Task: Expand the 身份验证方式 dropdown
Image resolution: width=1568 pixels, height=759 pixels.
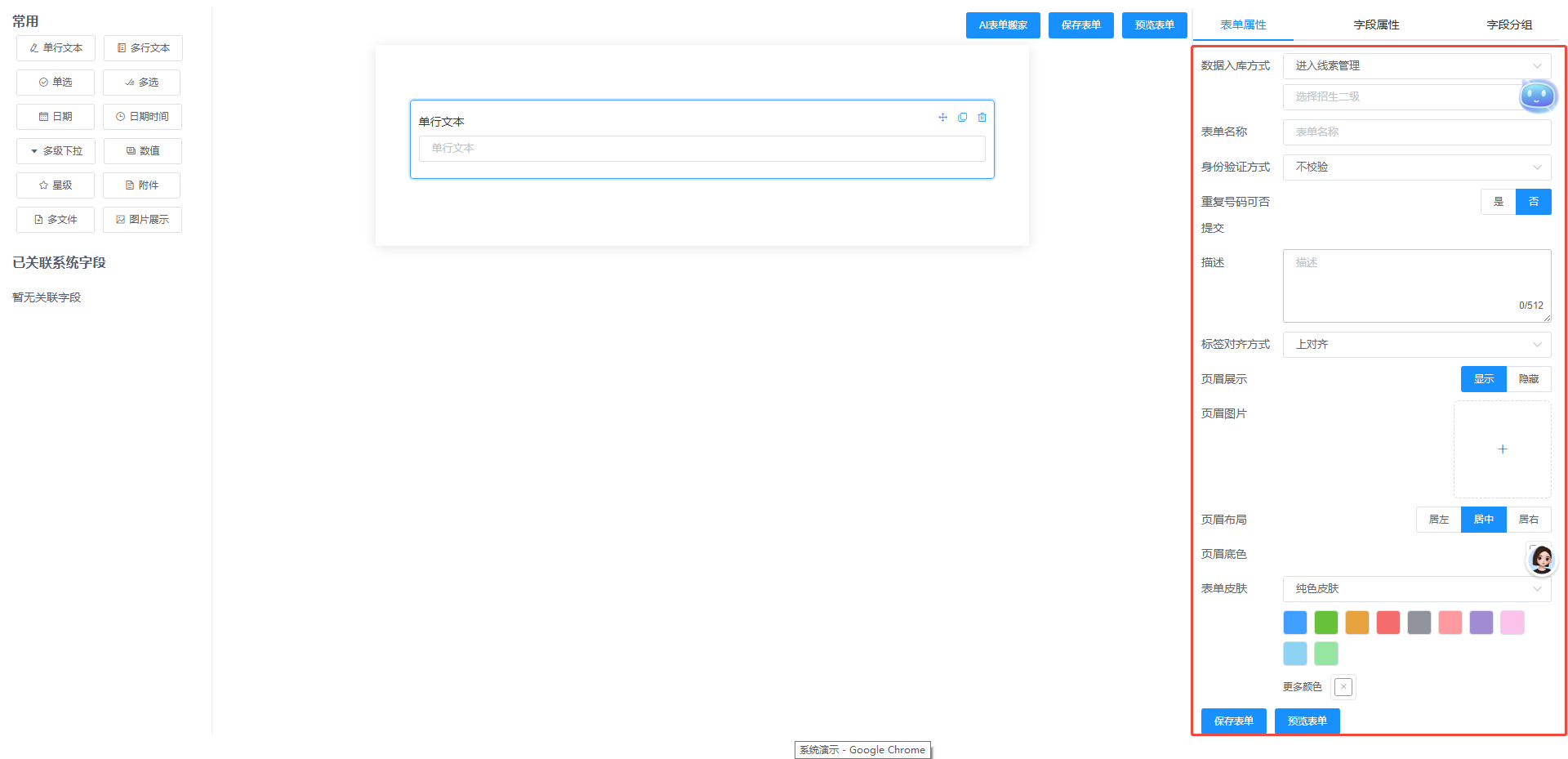Action: [1417, 167]
